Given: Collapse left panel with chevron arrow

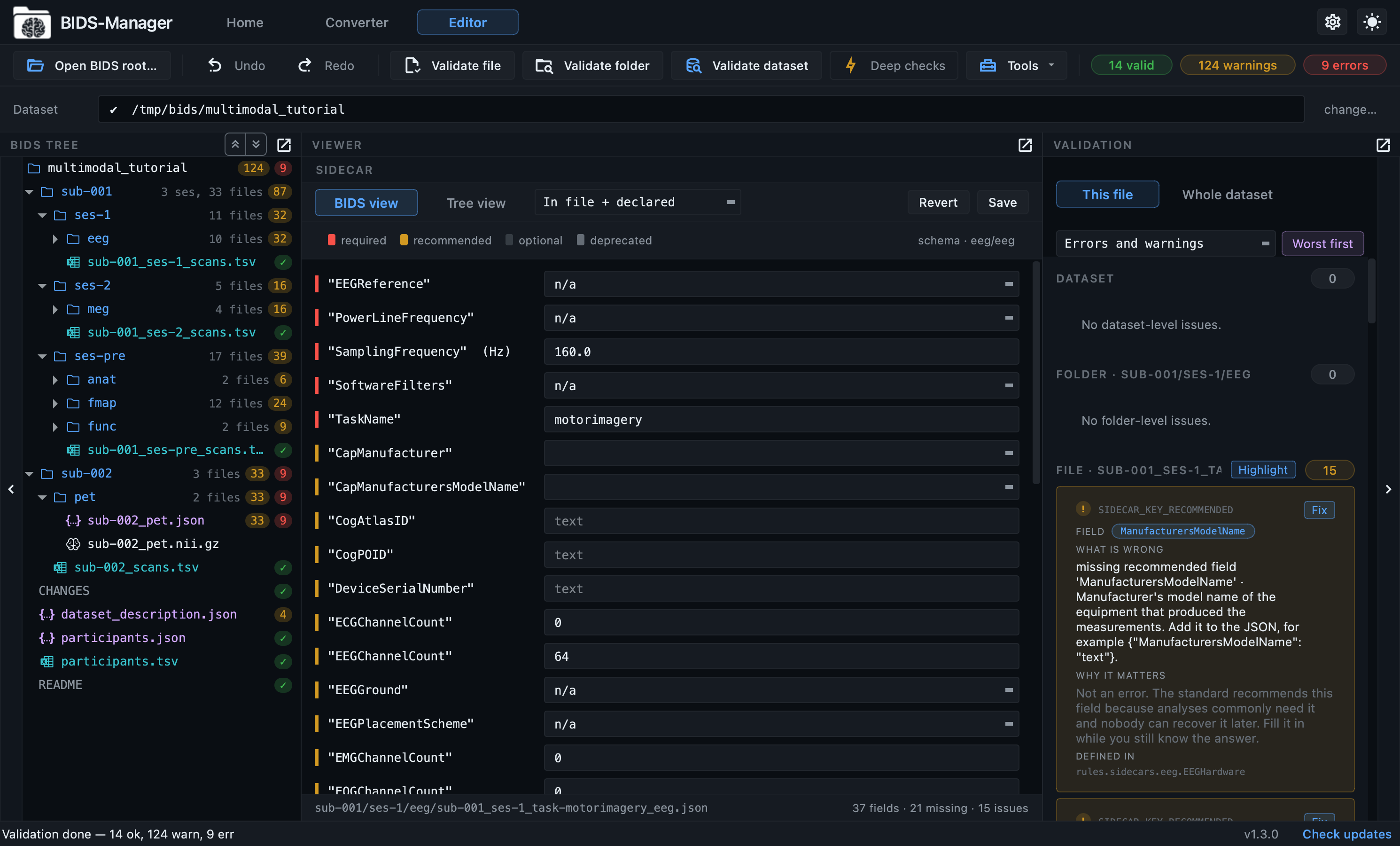Looking at the screenshot, I should (11, 489).
